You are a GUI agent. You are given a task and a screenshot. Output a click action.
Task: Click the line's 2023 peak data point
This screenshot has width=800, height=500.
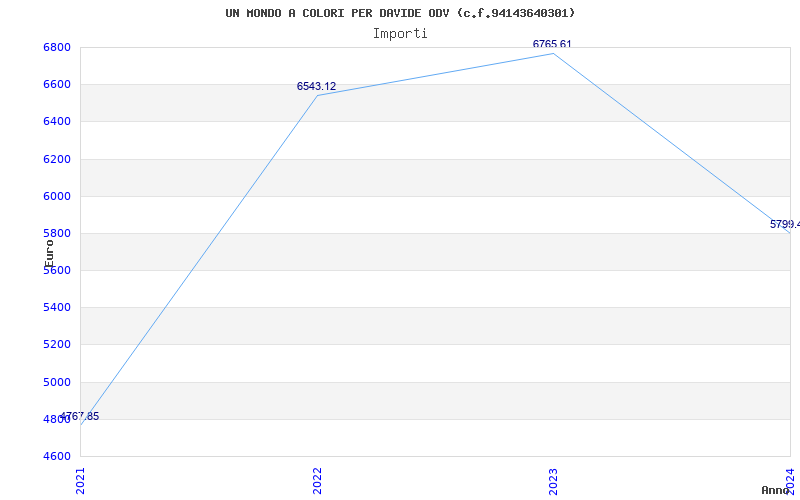tap(554, 54)
